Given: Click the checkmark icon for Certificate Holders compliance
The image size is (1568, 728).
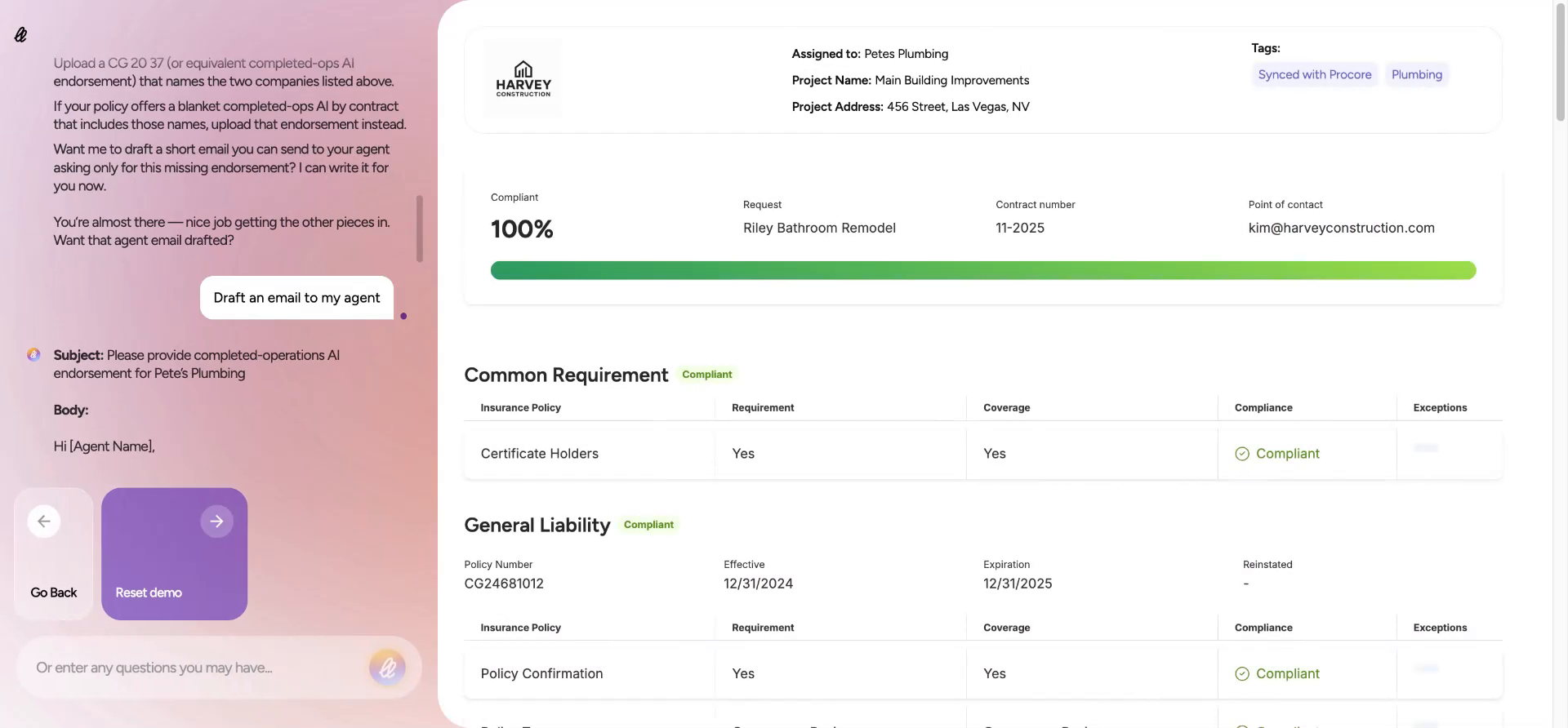Looking at the screenshot, I should coord(1242,454).
